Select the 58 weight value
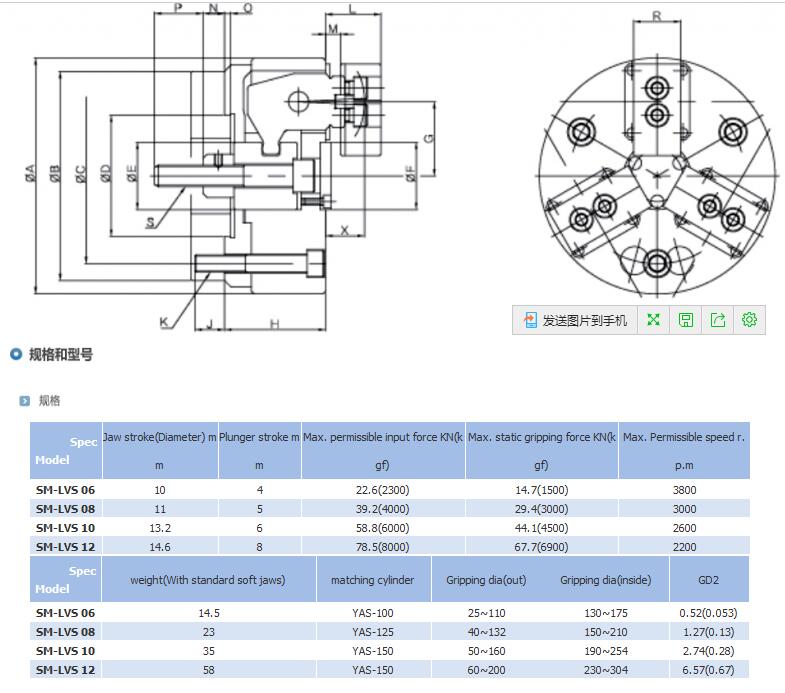This screenshot has height=693, width=785. click(209, 670)
